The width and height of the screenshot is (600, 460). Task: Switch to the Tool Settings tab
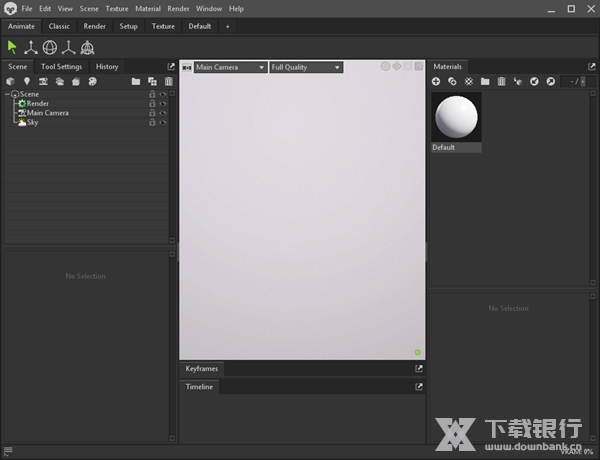pos(61,67)
